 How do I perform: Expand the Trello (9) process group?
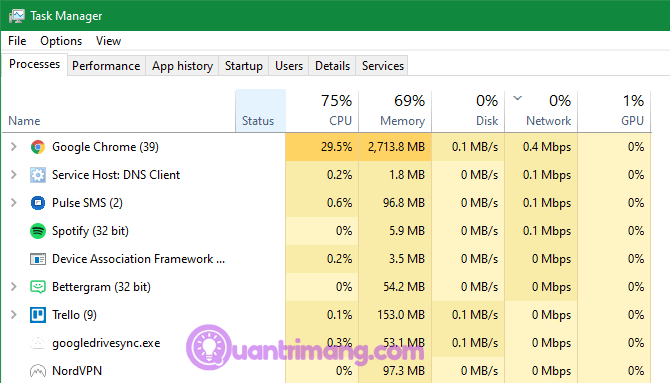click(14, 315)
